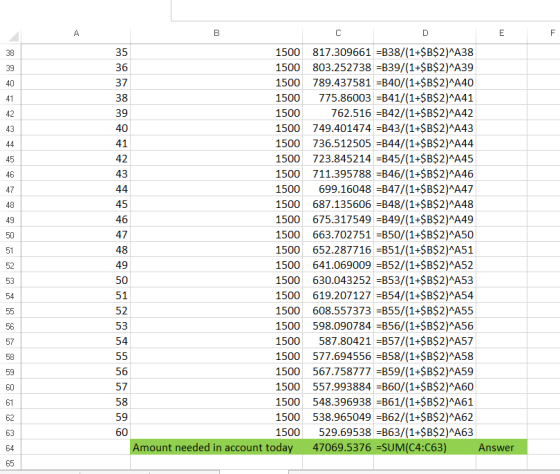Select column F header

click(x=544, y=33)
